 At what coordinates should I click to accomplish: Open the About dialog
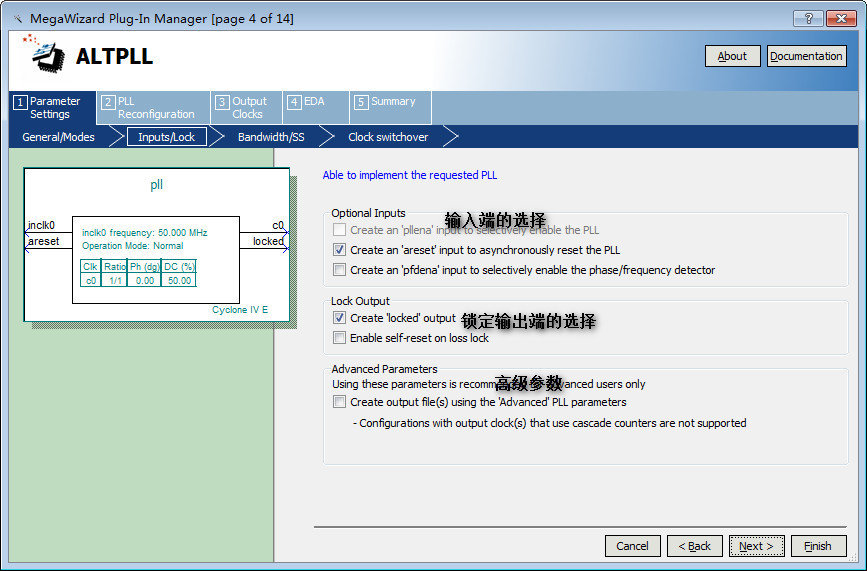(x=732, y=56)
